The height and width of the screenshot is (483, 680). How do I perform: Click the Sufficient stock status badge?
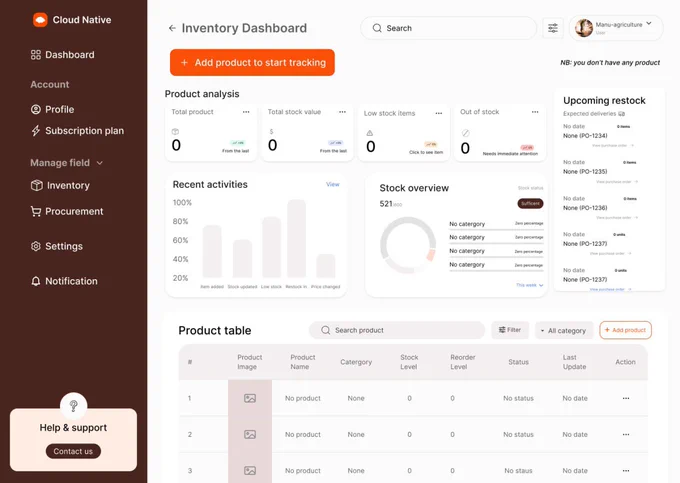pos(530,203)
